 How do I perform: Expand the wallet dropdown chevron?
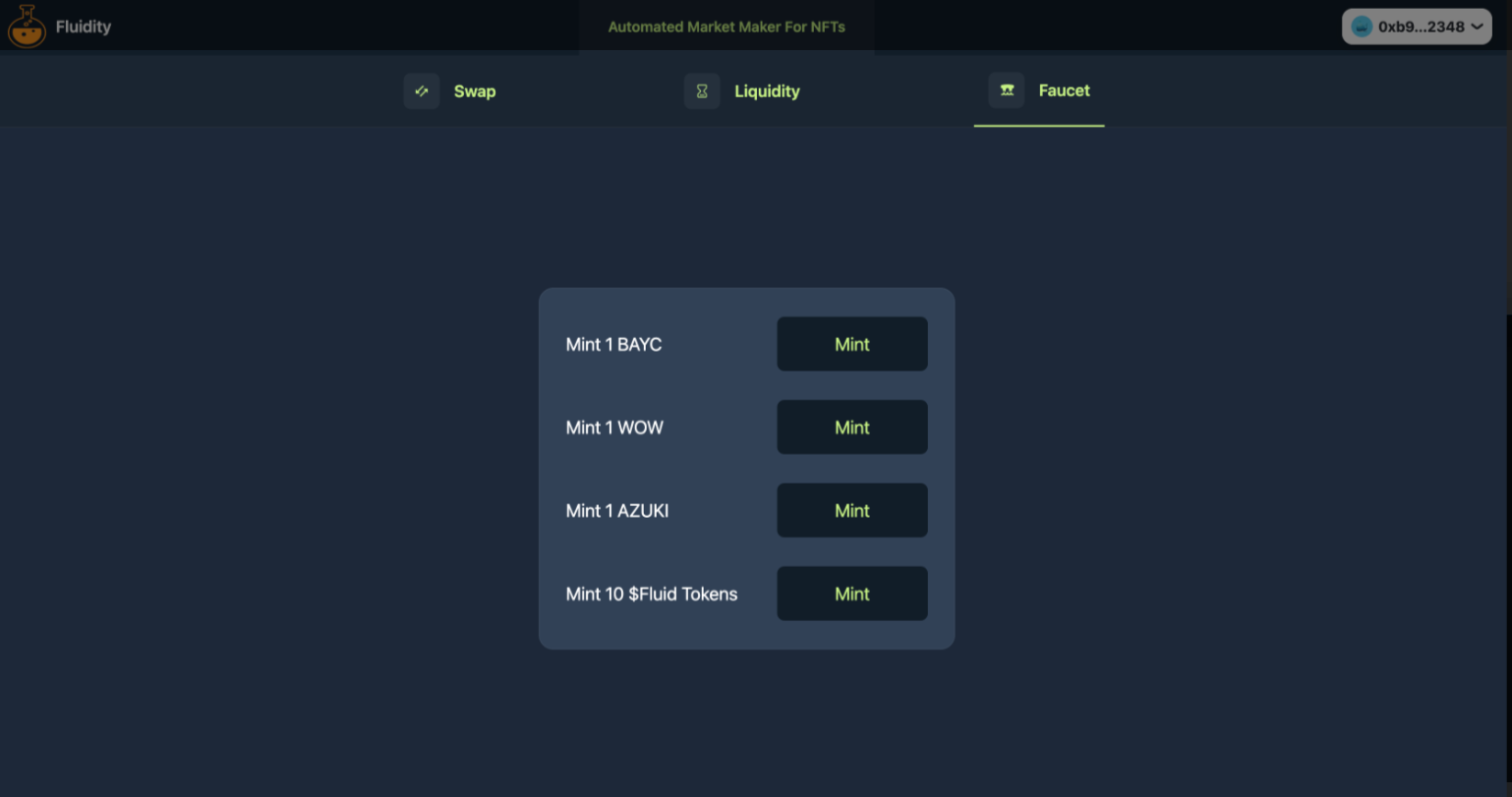point(1477,27)
